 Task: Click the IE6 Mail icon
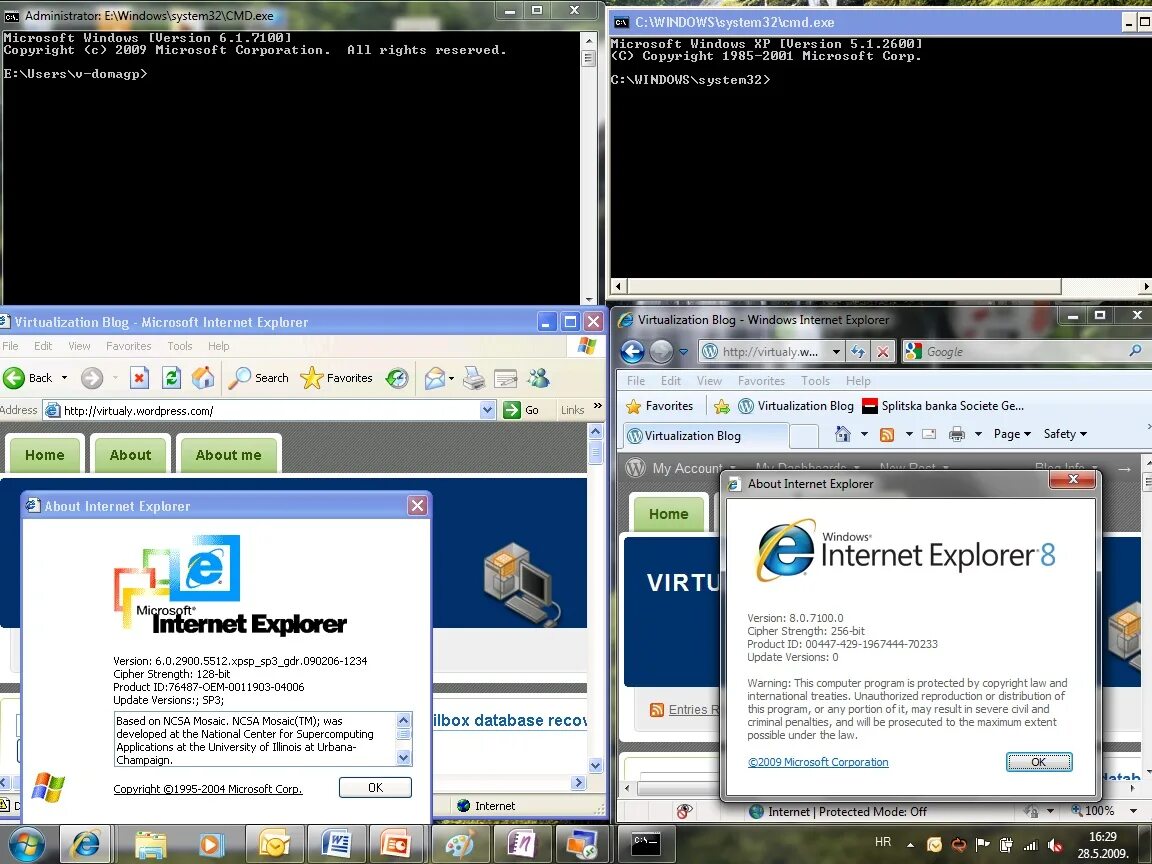435,378
